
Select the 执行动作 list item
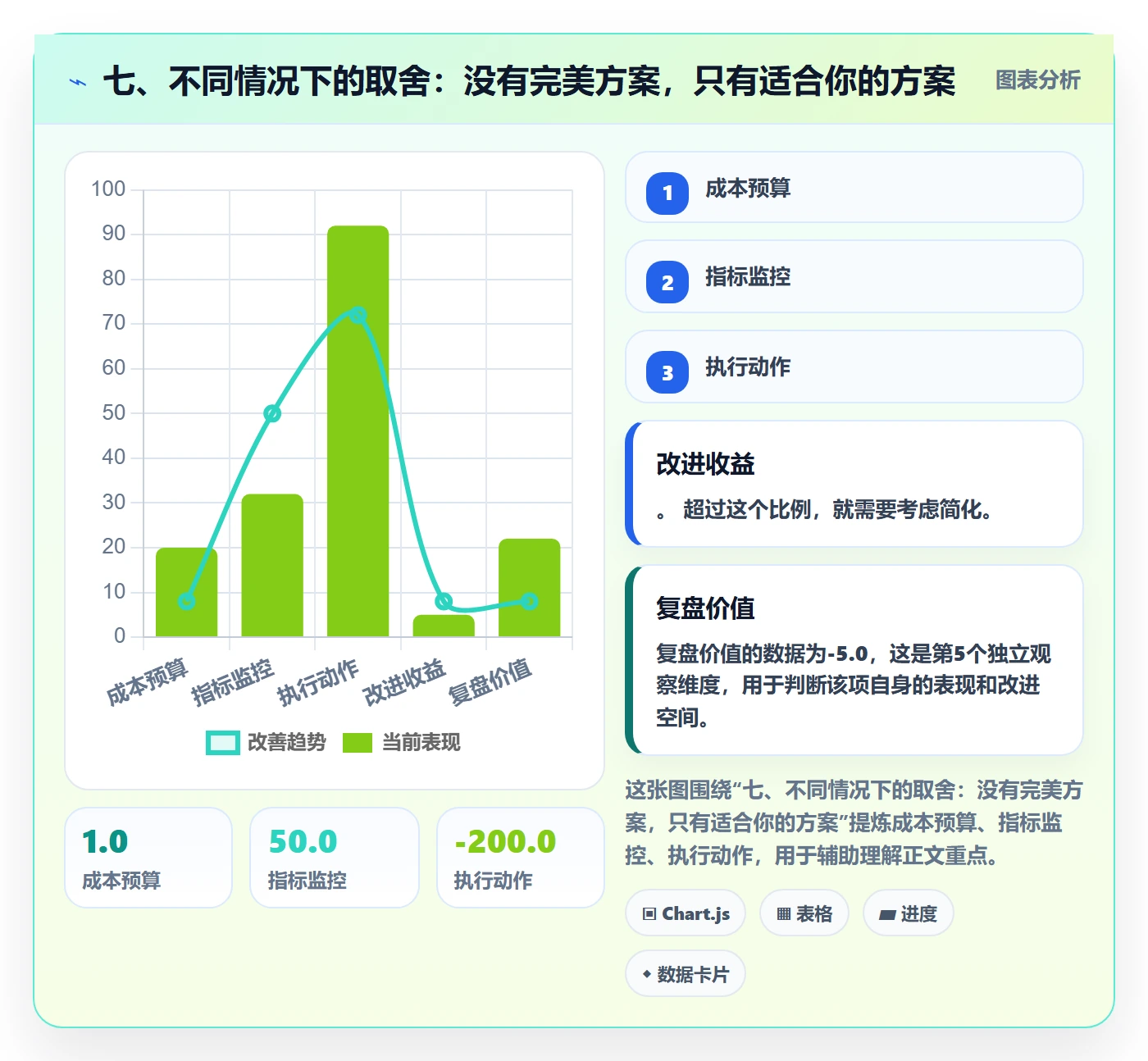click(854, 367)
